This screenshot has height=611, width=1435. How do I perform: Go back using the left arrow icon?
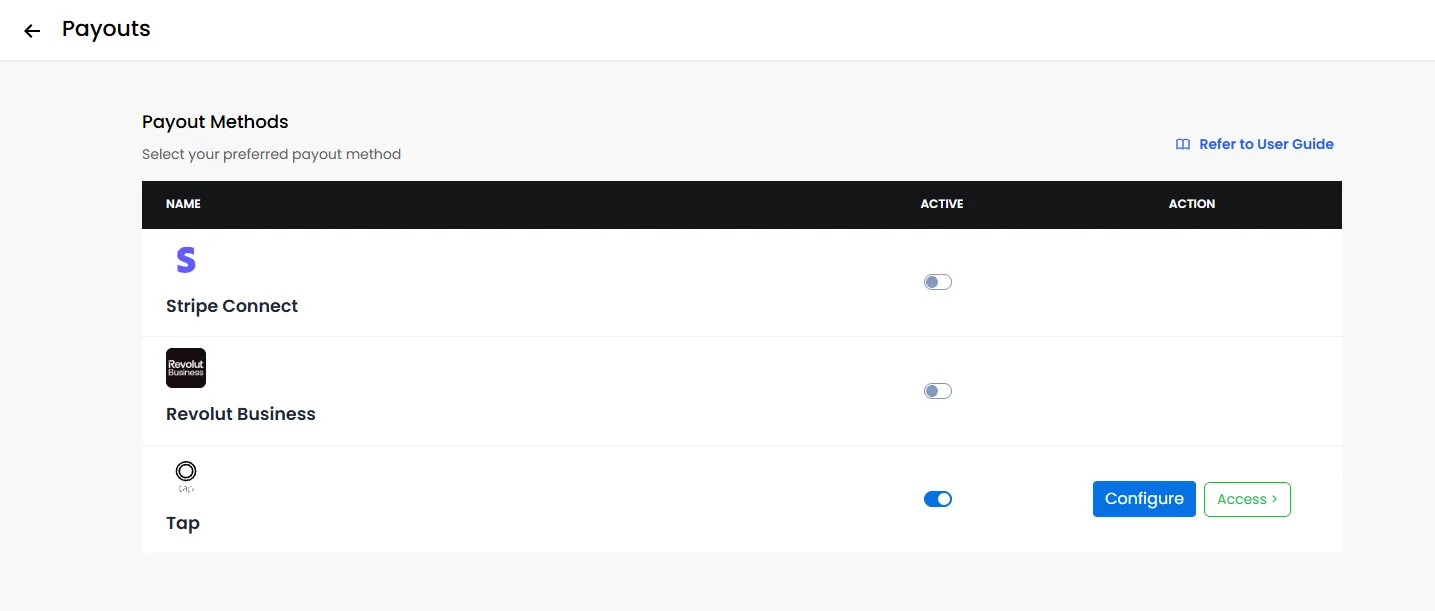tap(32, 31)
